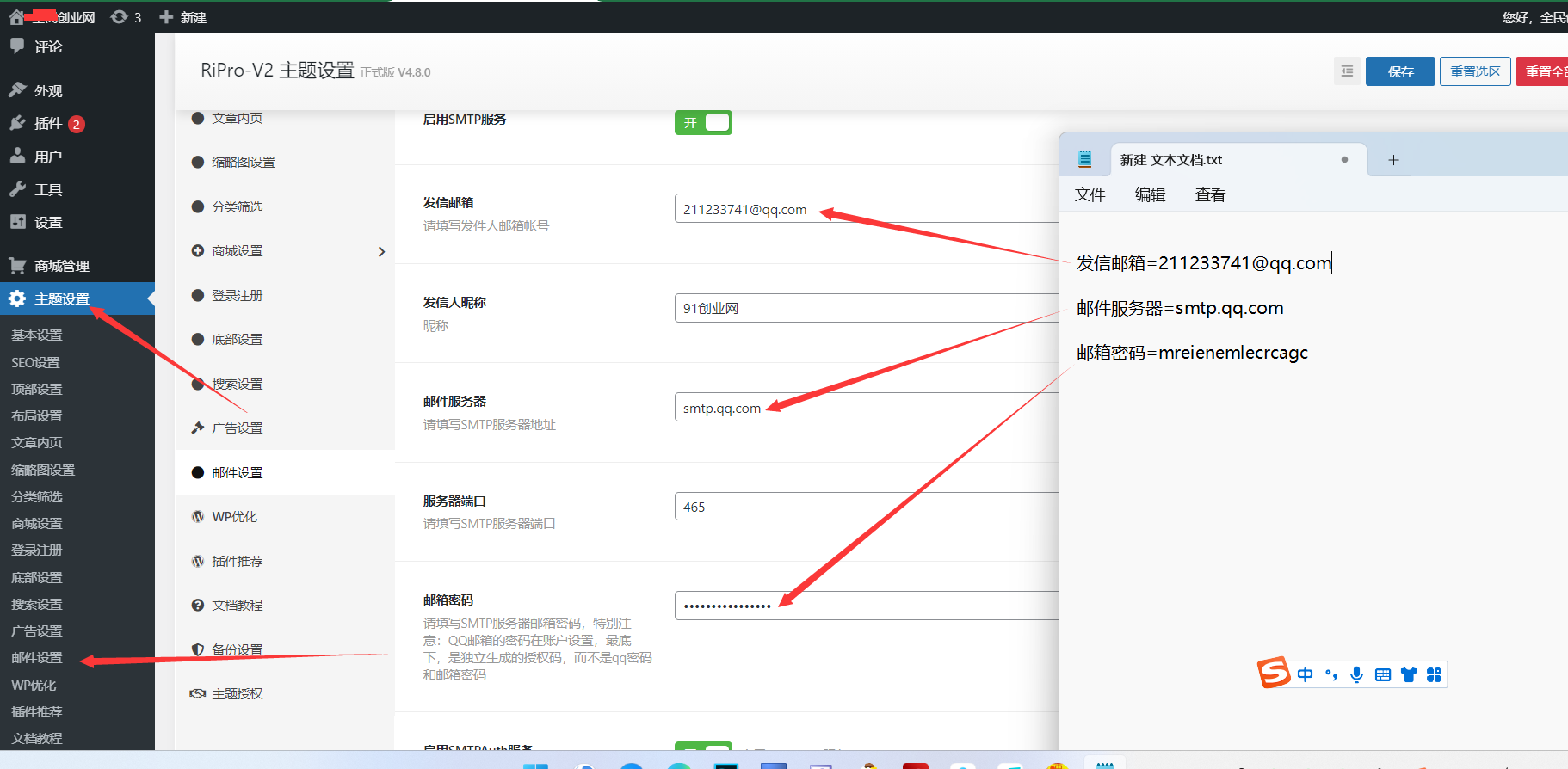The height and width of the screenshot is (769, 1568).
Task: Toggle the IME punctuation mode icon
Action: [x=1331, y=674]
